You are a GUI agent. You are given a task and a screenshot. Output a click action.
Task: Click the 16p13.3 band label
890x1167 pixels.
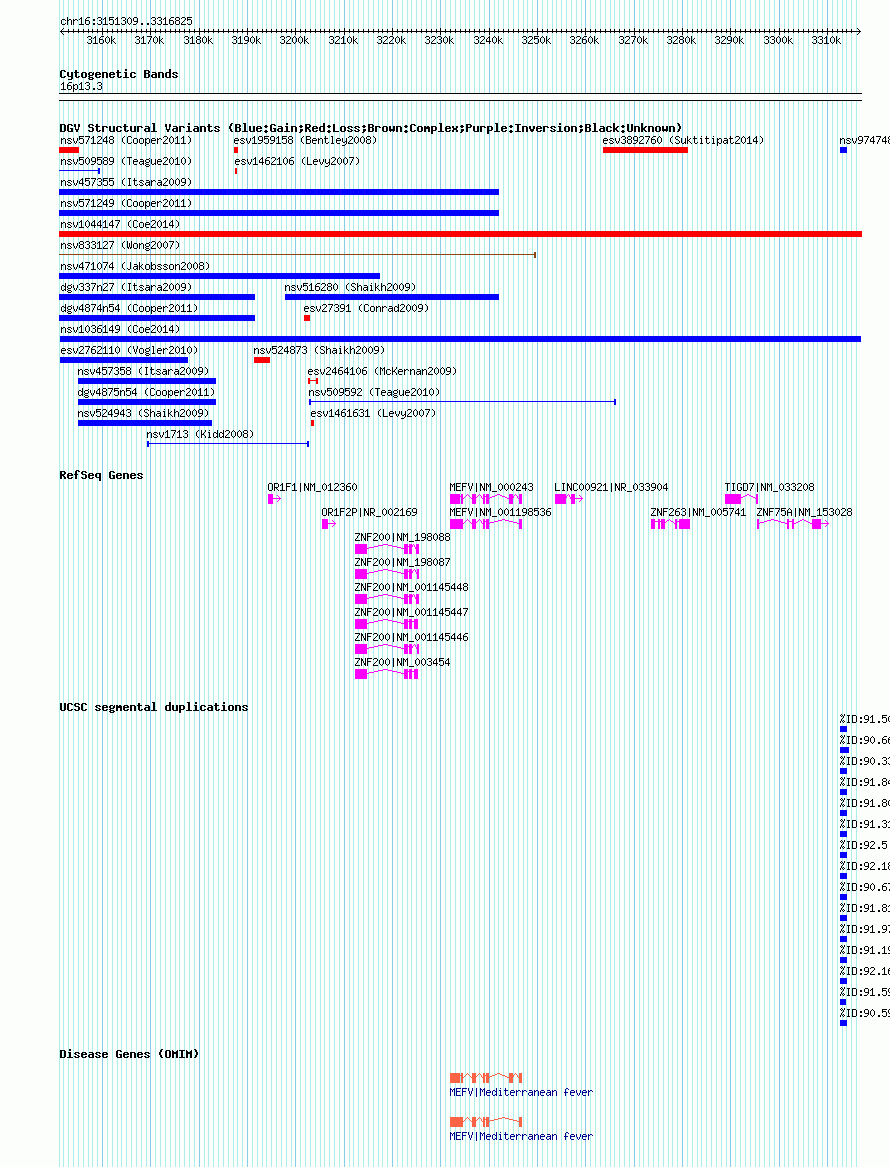pyautogui.click(x=81, y=86)
